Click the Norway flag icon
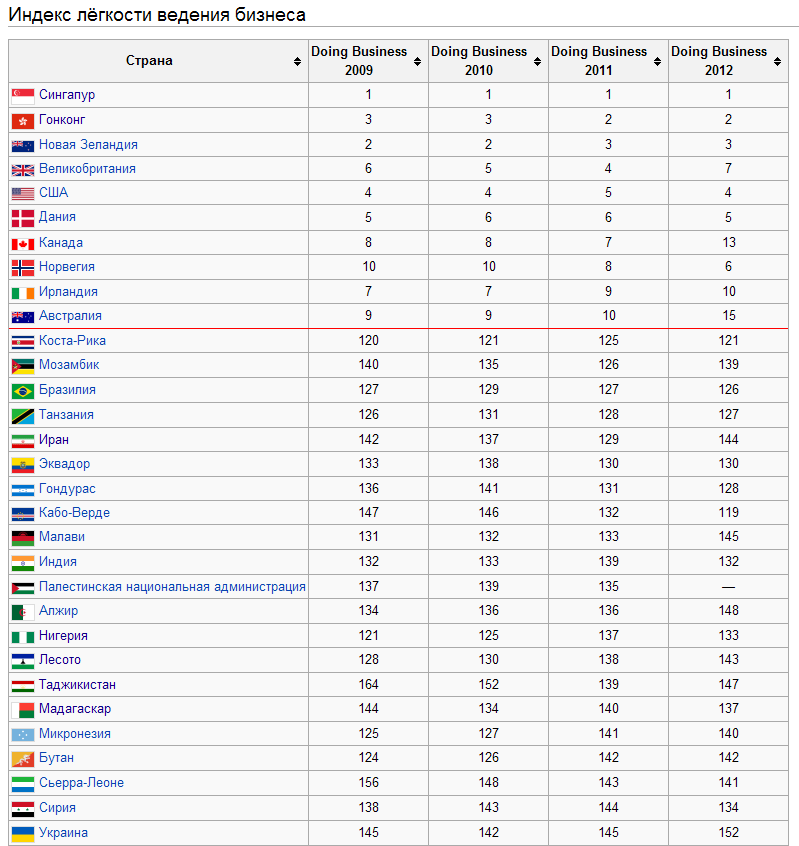 coord(23,268)
